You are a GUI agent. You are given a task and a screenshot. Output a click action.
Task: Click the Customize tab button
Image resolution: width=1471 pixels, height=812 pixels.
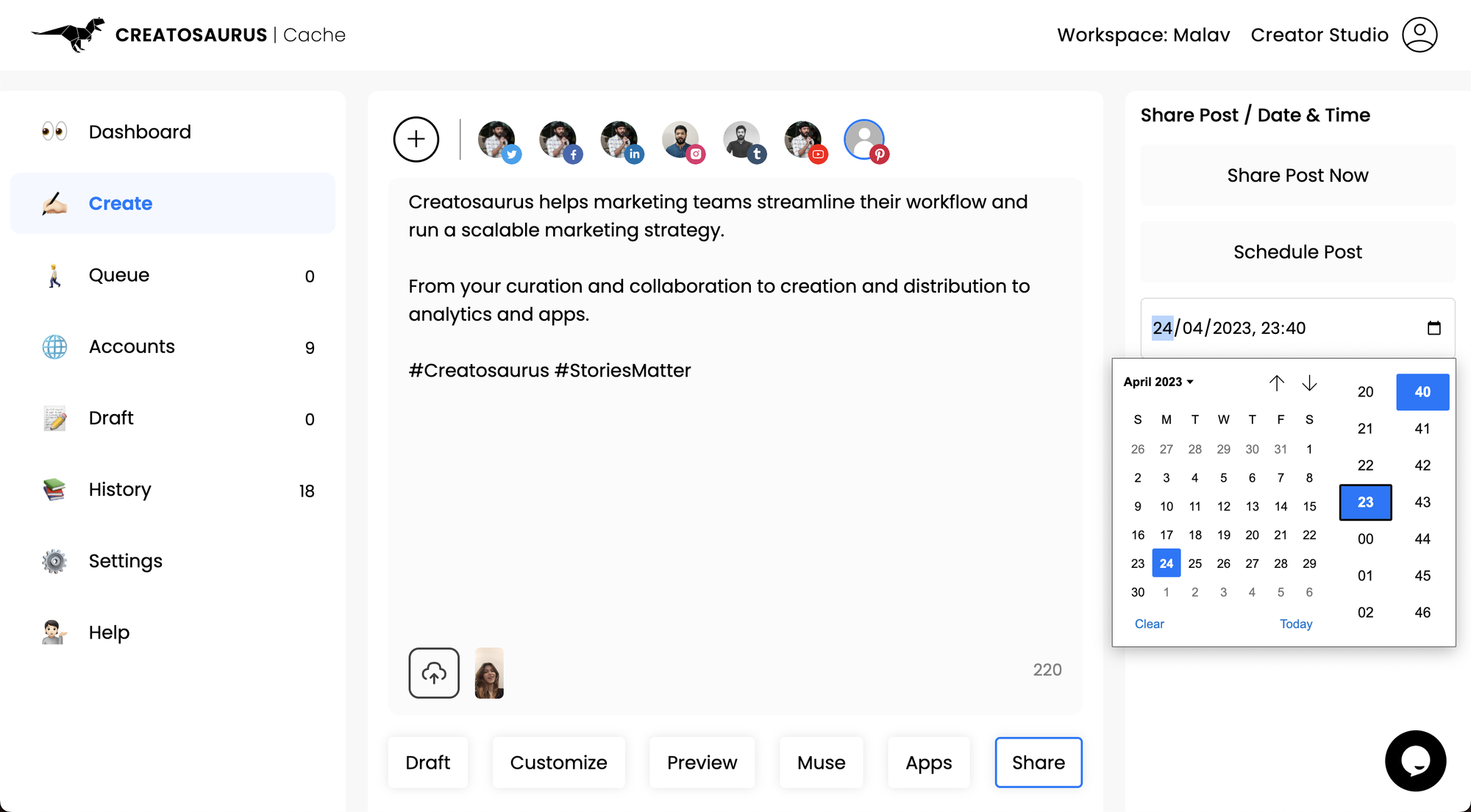point(558,762)
